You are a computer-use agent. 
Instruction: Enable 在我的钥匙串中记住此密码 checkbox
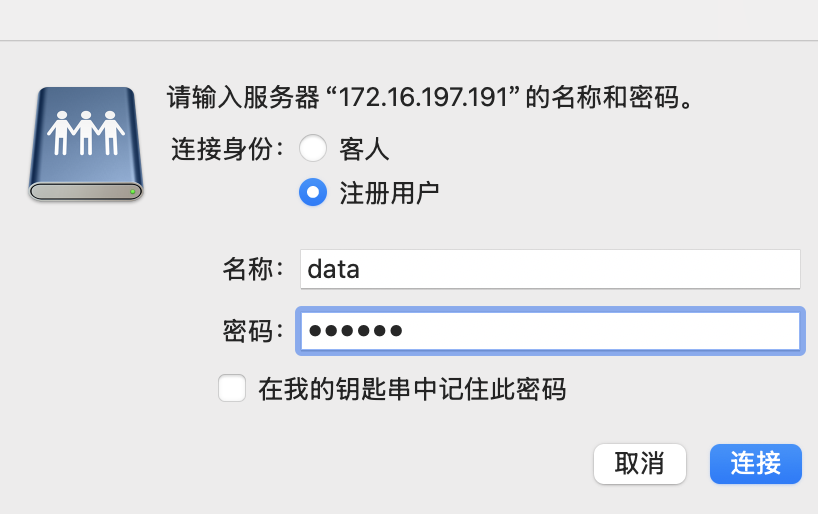tap(232, 388)
